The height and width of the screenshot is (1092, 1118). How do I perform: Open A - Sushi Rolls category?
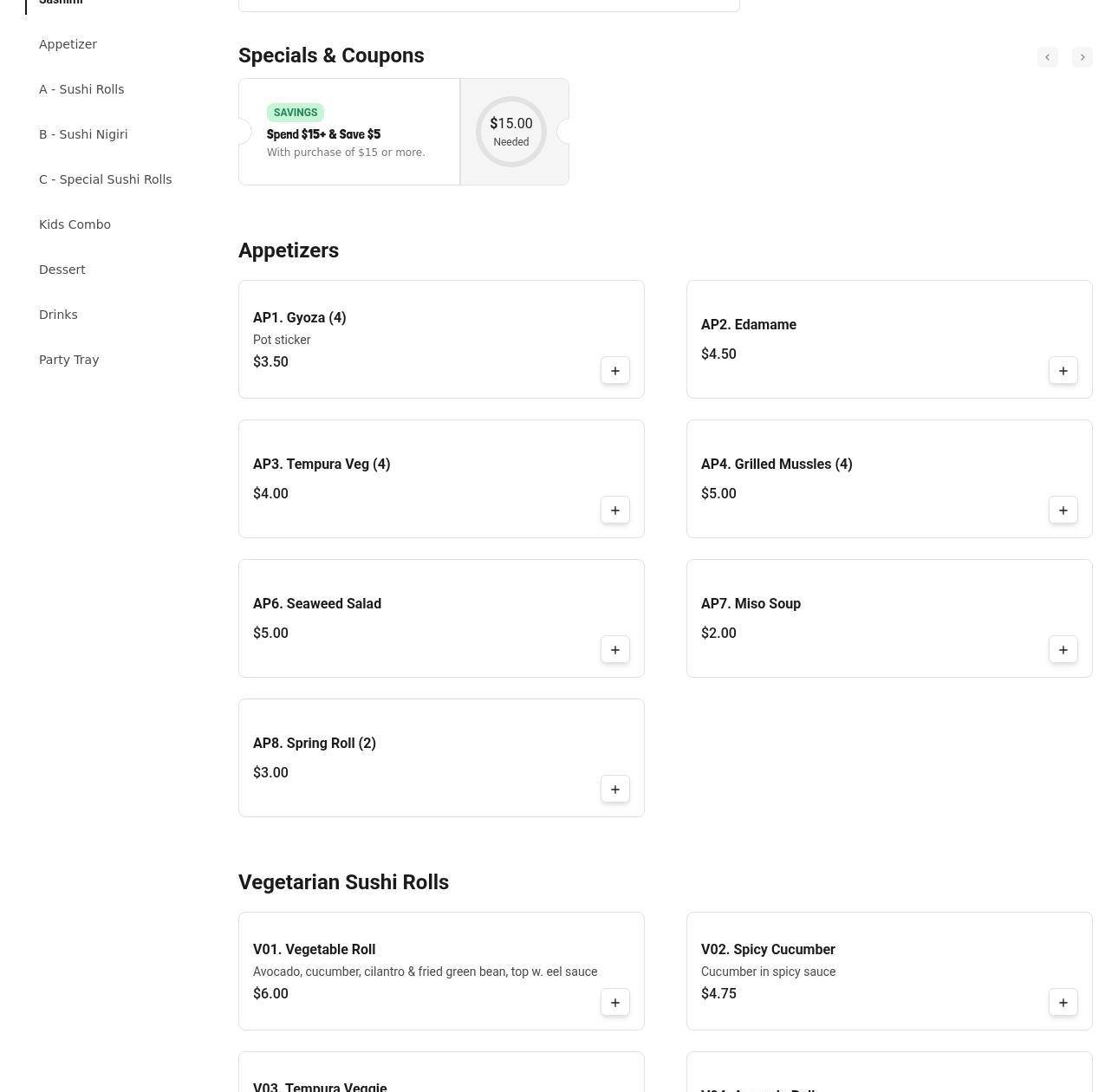point(81,89)
